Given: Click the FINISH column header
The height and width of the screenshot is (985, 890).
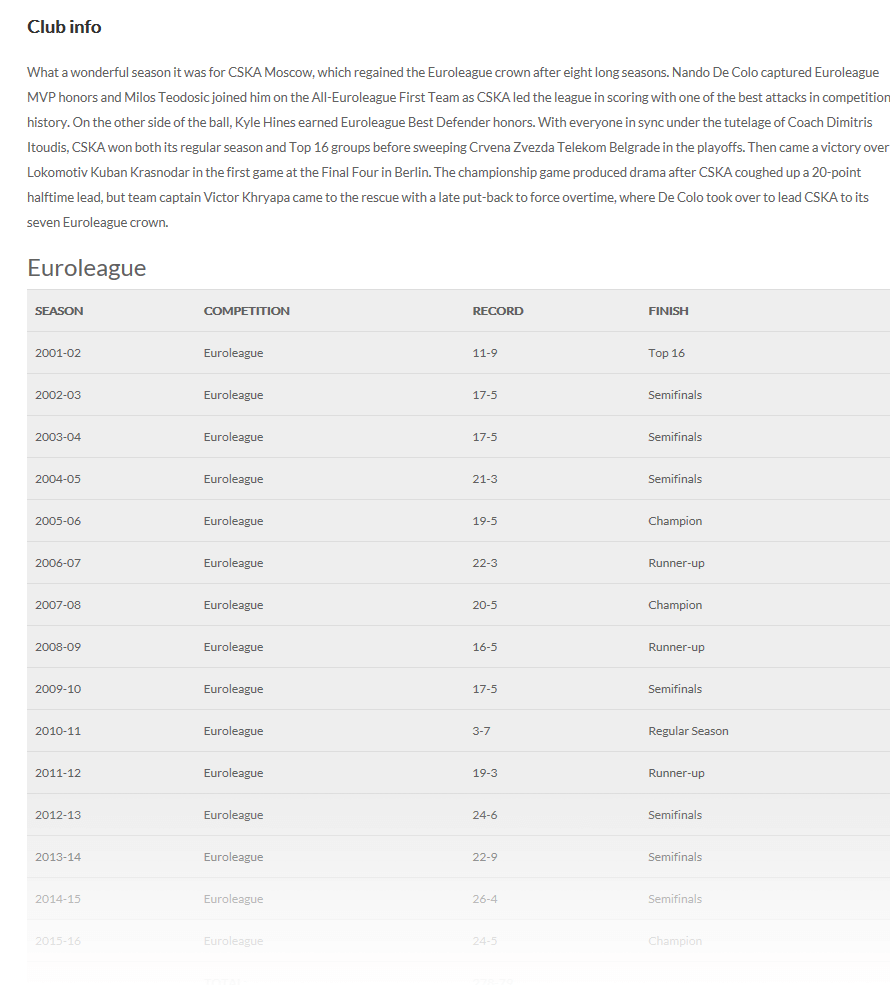Looking at the screenshot, I should (668, 311).
